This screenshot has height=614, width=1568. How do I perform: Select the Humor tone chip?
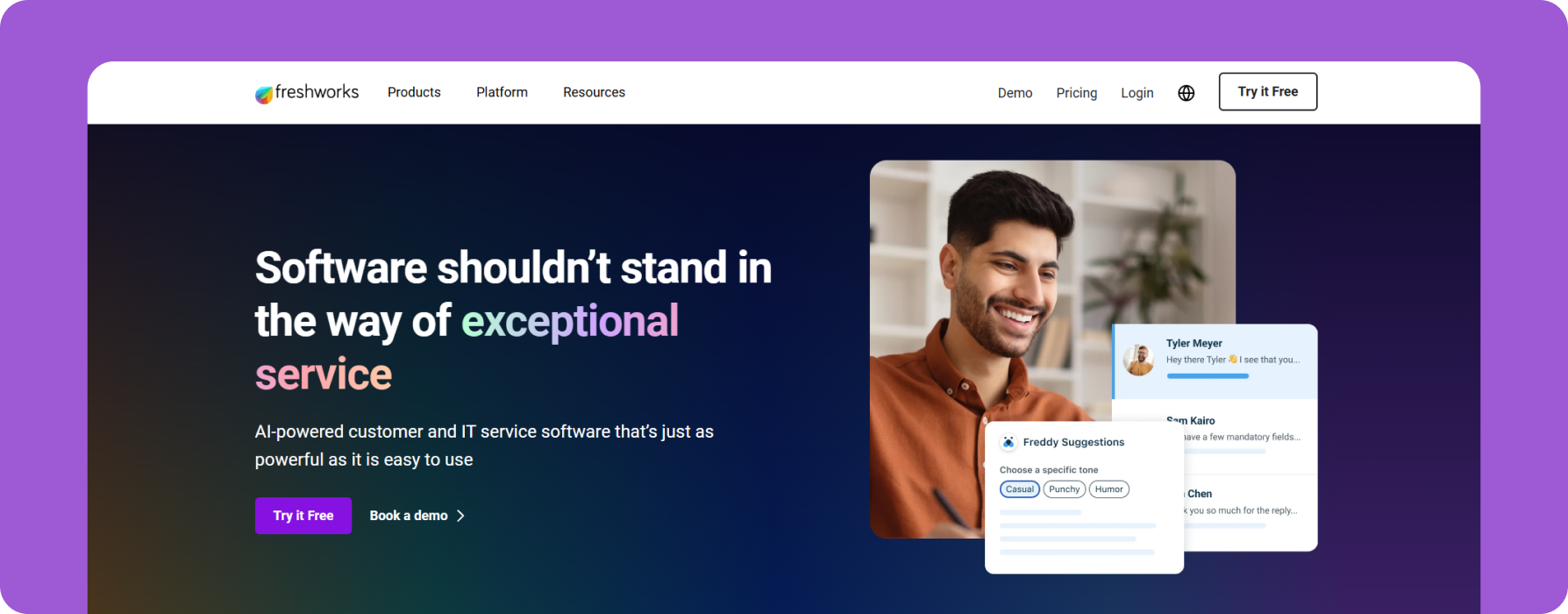(x=1108, y=489)
